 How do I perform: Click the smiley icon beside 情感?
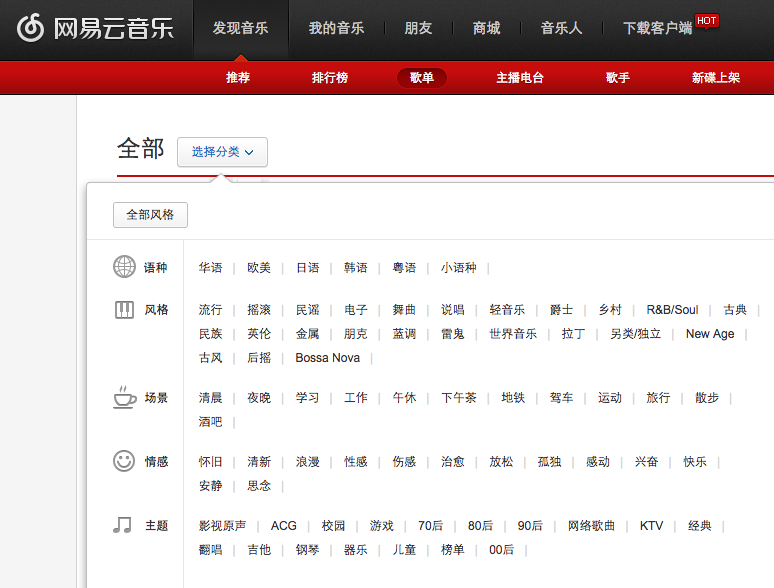click(x=124, y=461)
